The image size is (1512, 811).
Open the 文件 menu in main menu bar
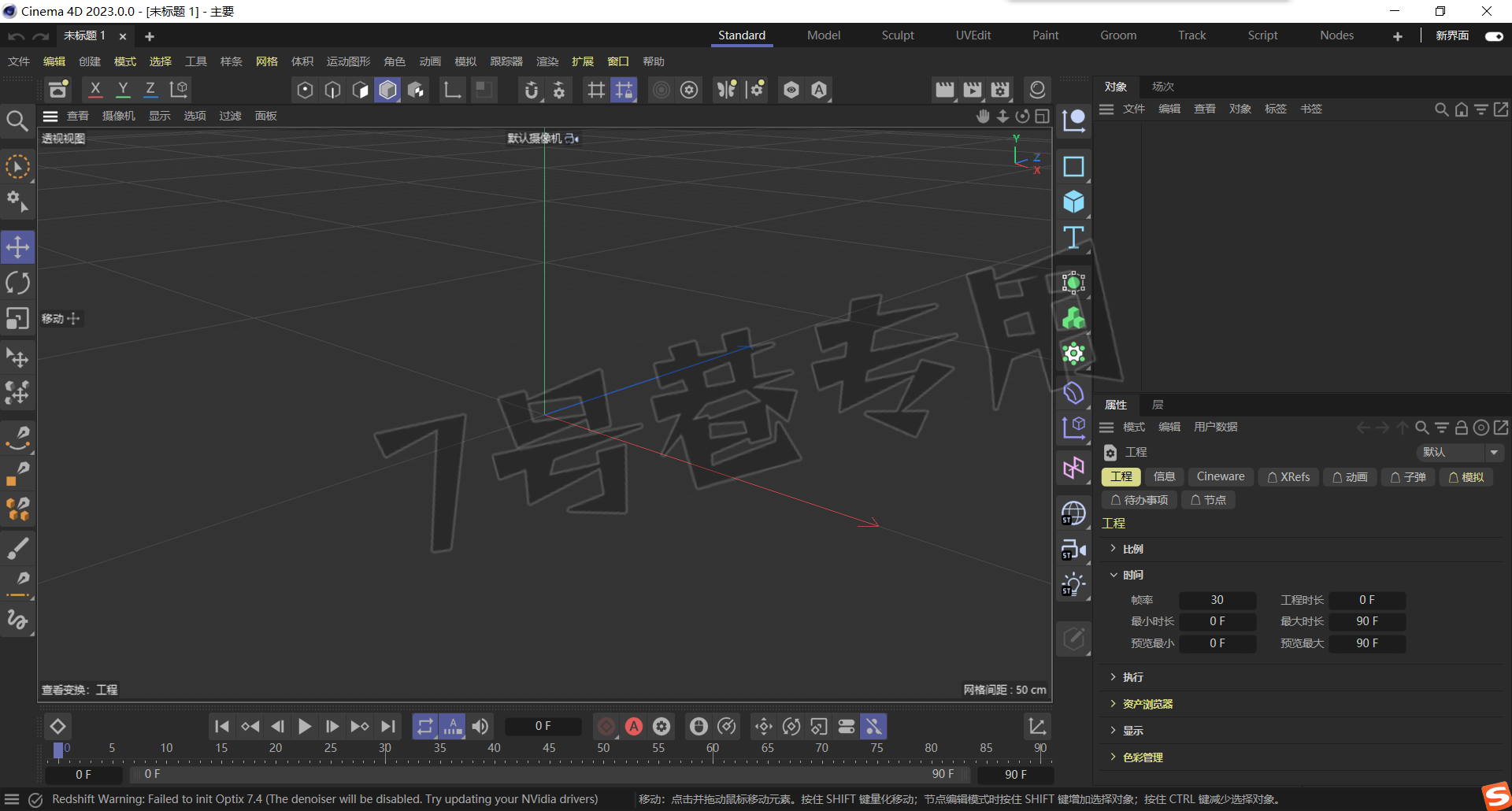click(19, 61)
